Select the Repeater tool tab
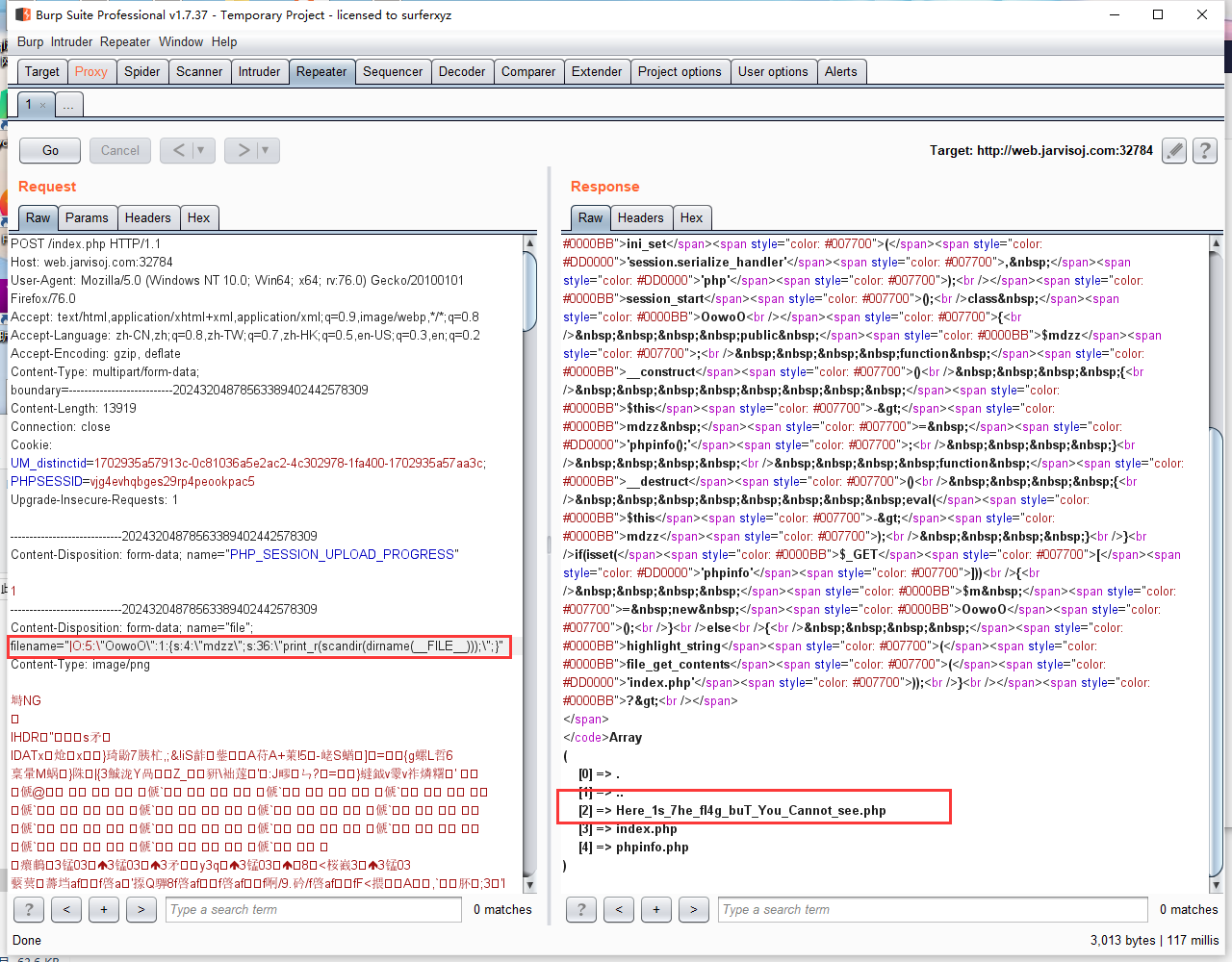Viewport: 1232px width, 962px height. 321,71
